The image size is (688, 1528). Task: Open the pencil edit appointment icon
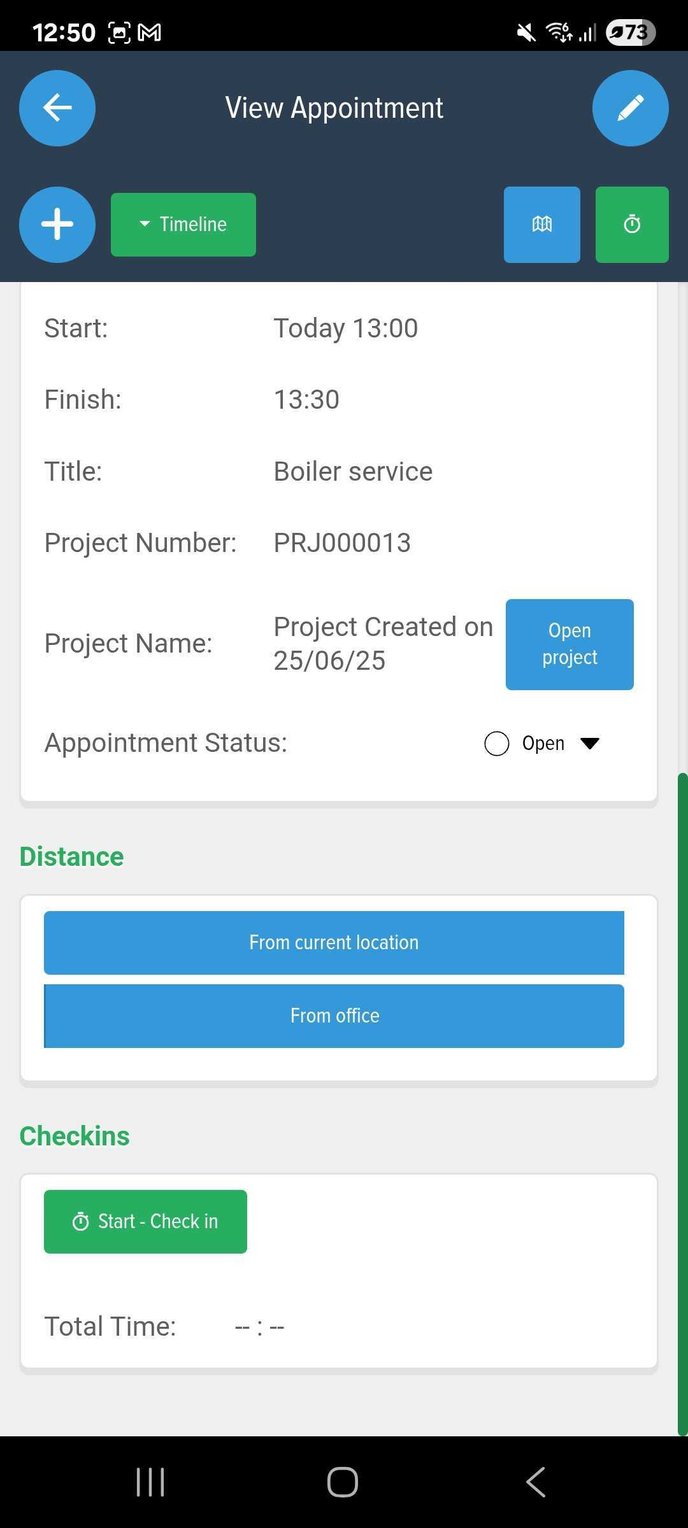pyautogui.click(x=630, y=108)
